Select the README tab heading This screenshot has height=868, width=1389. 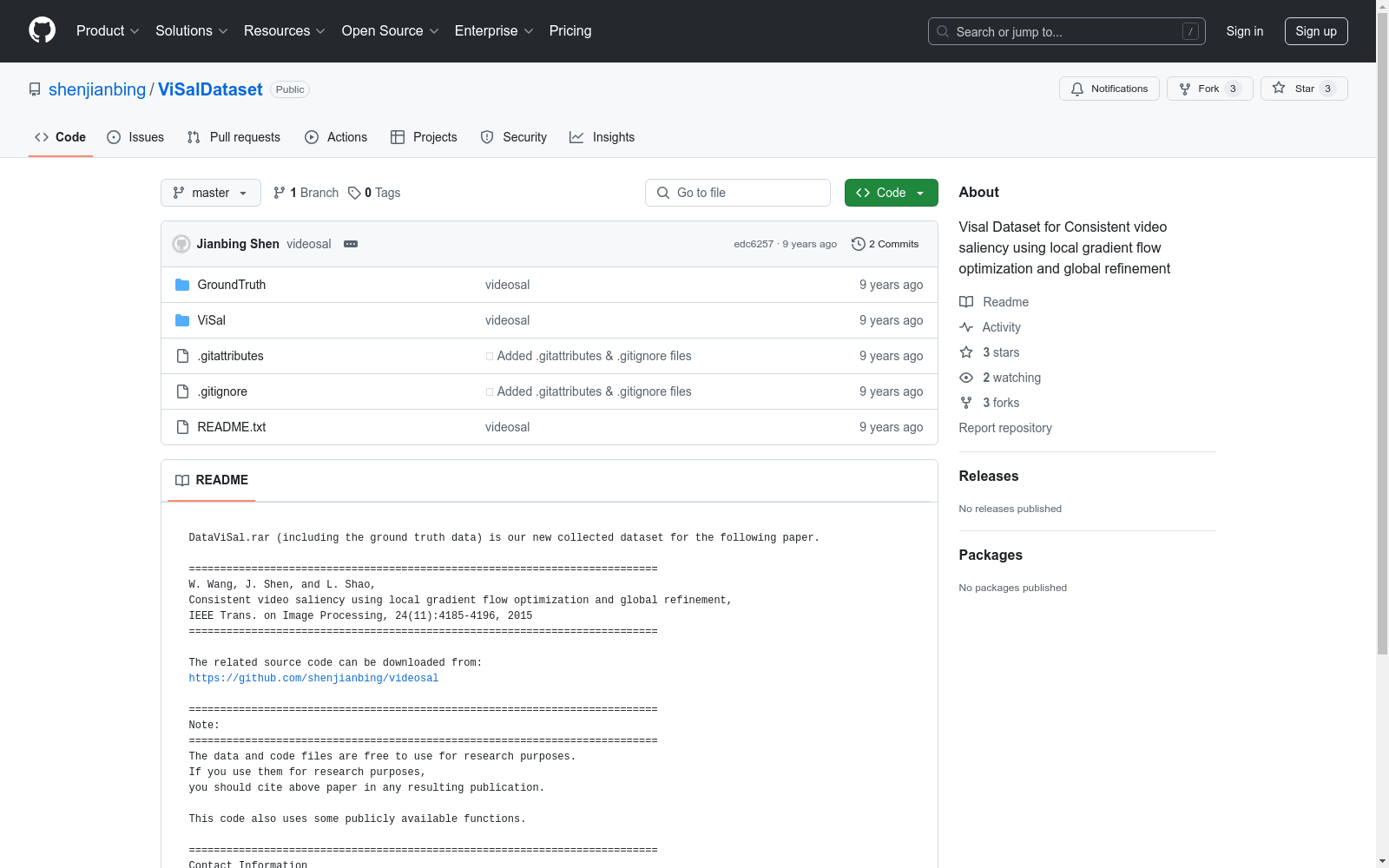tap(212, 480)
